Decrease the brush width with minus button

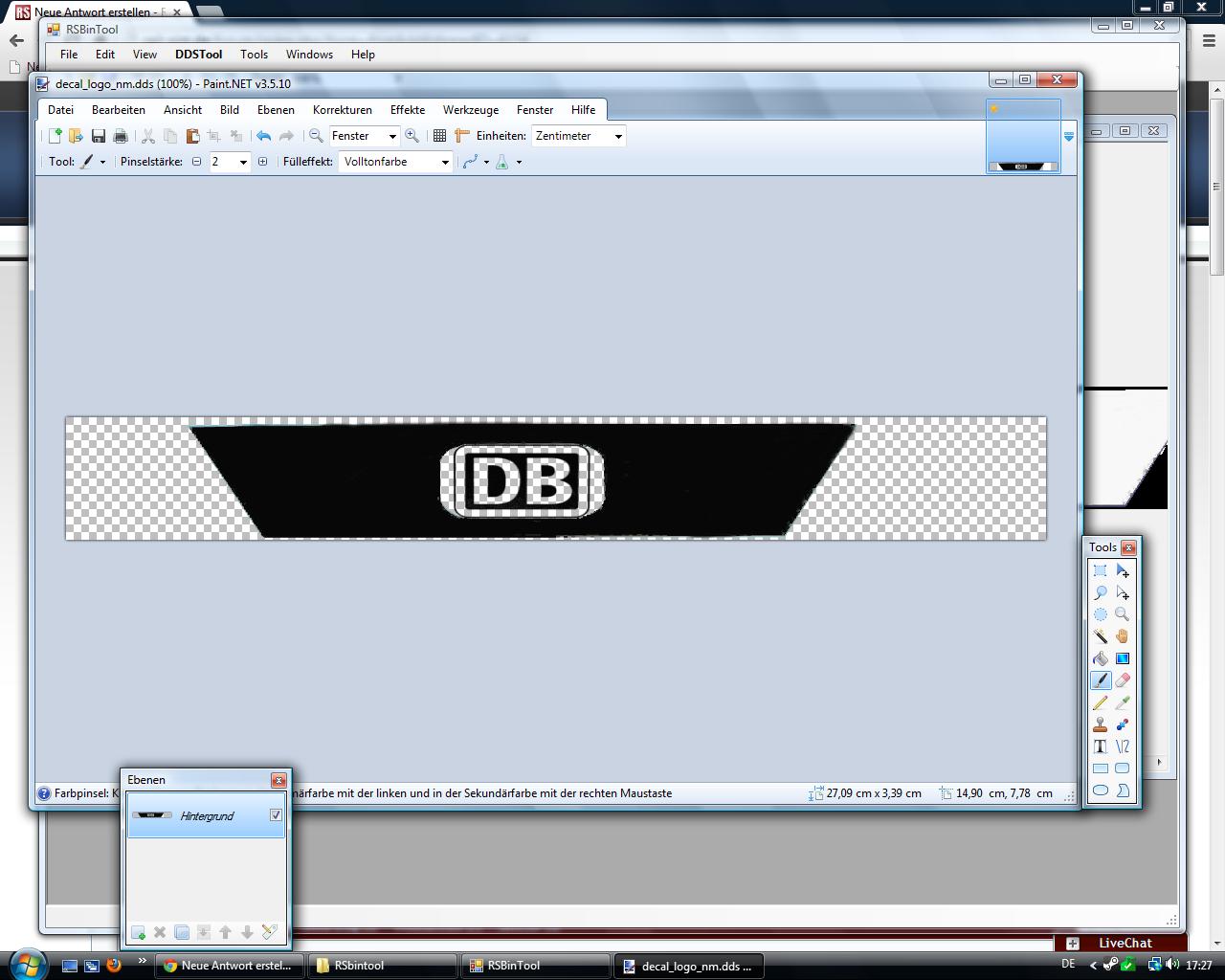197,162
